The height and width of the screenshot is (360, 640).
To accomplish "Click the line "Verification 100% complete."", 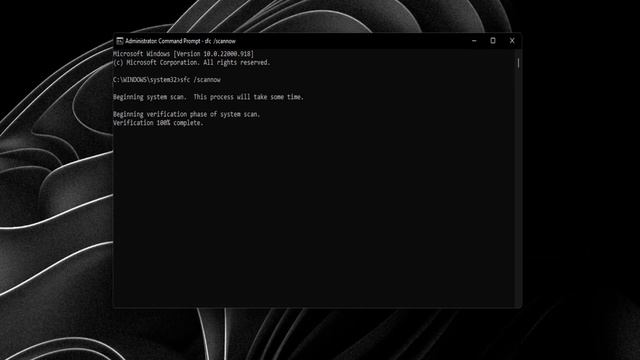I will [x=158, y=123].
